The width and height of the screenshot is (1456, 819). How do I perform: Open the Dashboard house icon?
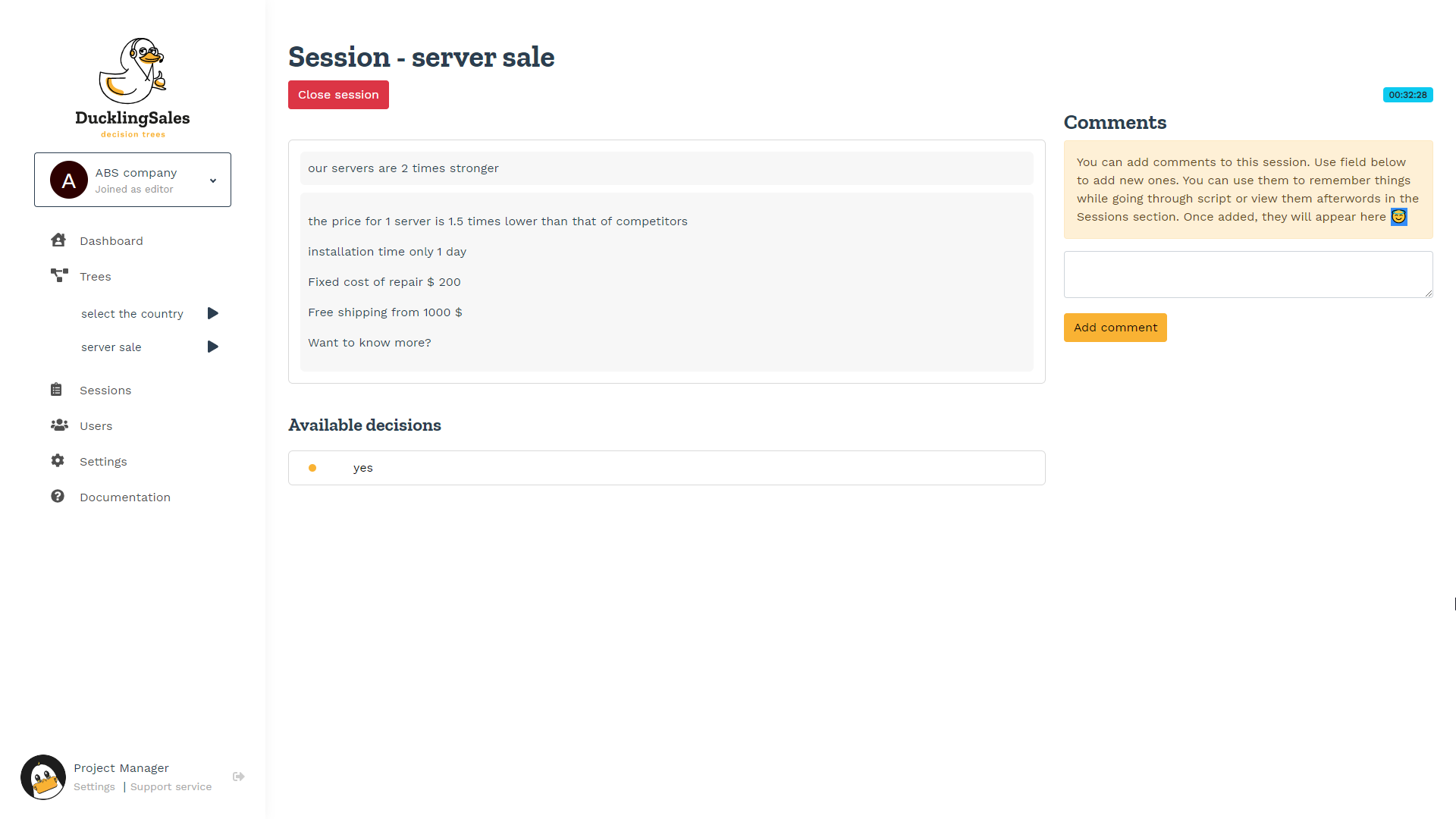(x=58, y=240)
